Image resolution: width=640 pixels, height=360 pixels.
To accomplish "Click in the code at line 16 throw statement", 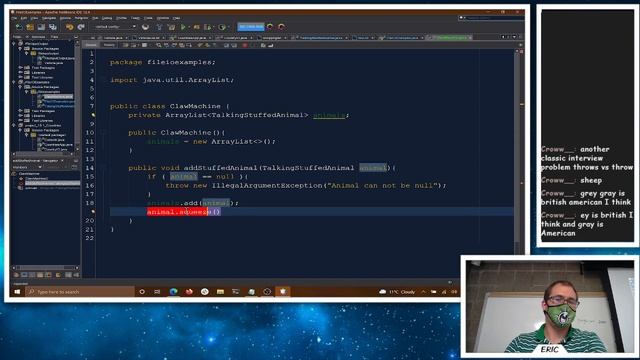I will (306, 186).
